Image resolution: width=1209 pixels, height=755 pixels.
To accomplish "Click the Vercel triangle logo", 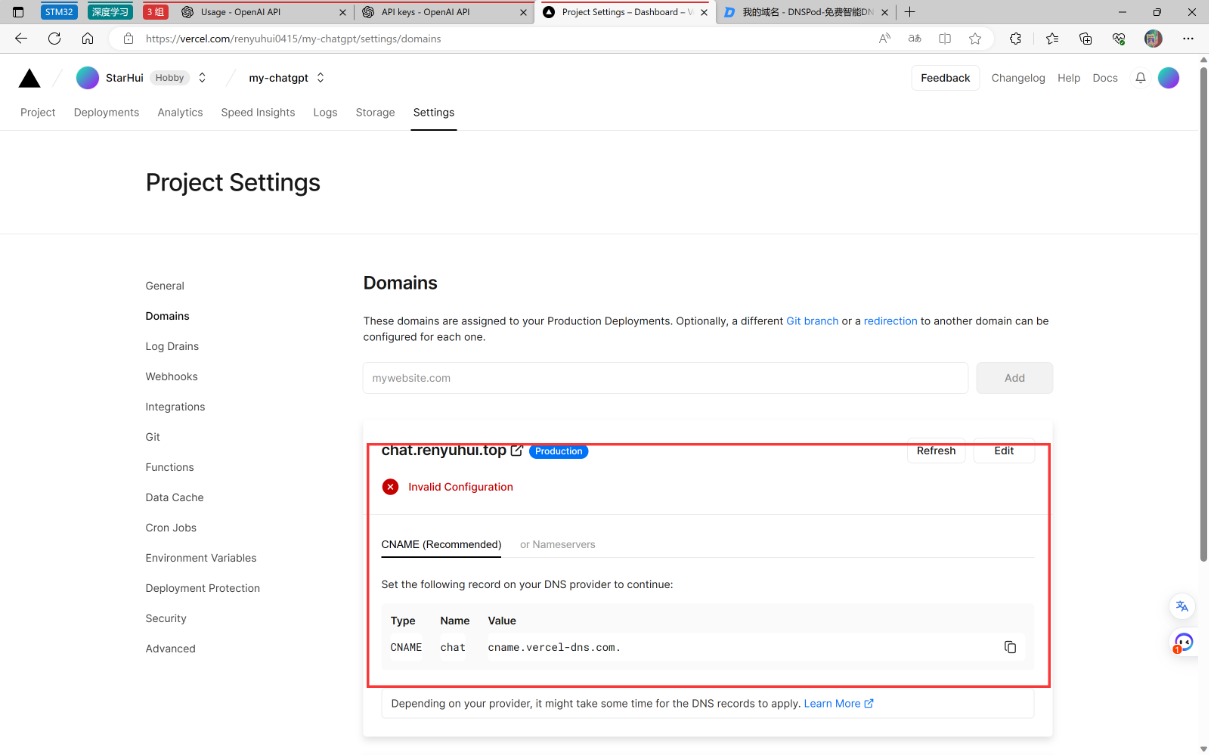I will click(30, 78).
